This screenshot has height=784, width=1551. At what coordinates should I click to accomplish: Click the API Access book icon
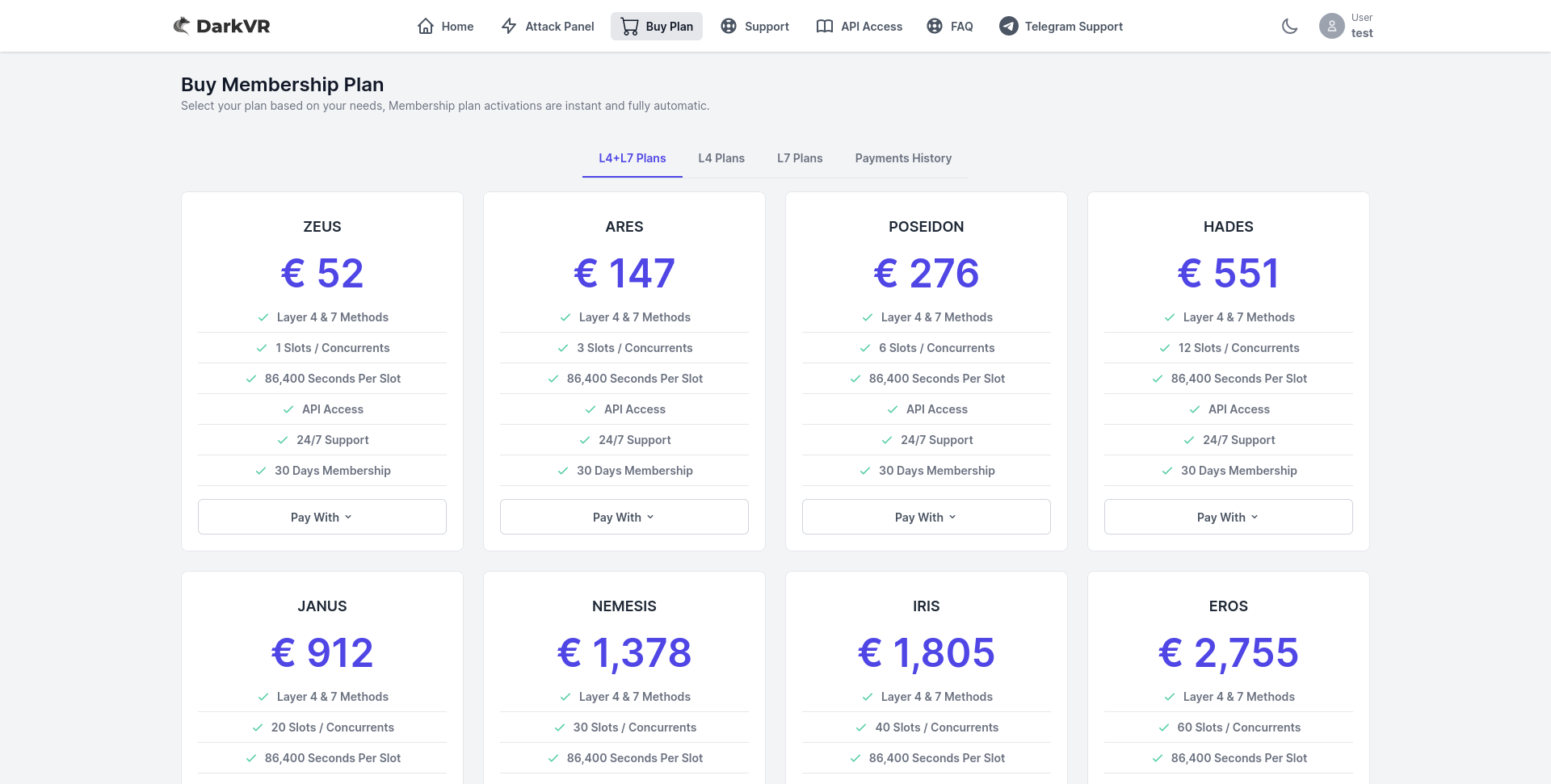pos(825,26)
